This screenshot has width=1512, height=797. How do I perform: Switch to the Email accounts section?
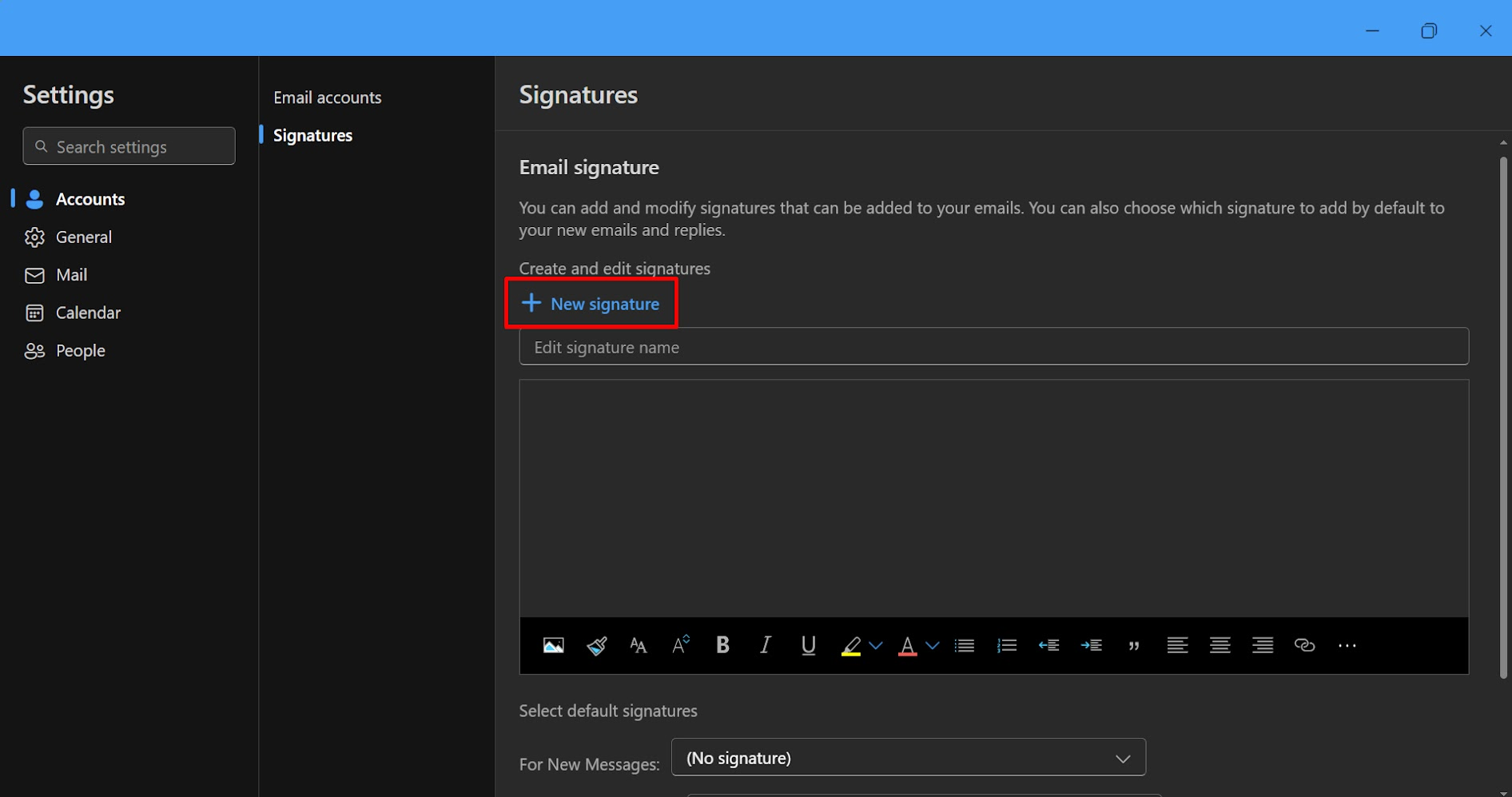(327, 98)
